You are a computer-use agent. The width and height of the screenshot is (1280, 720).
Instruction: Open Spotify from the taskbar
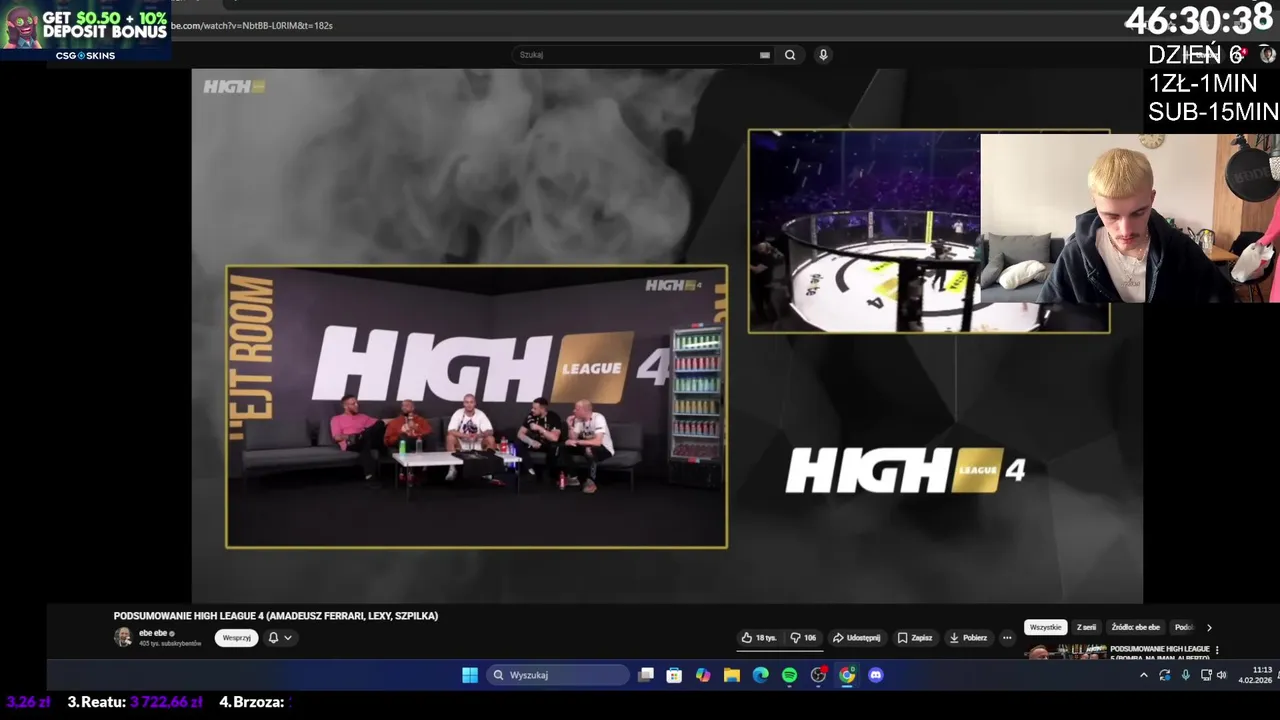coord(789,675)
